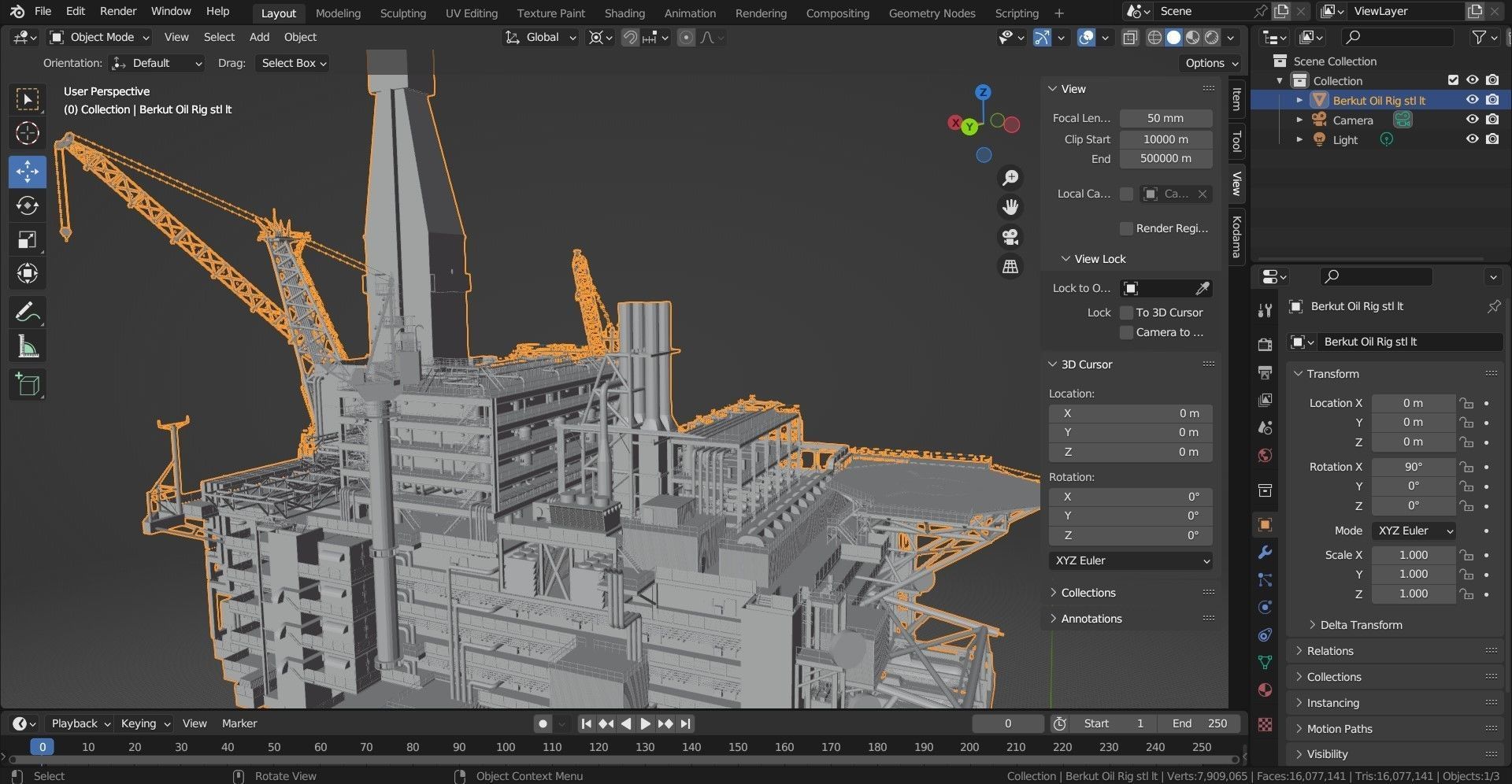The height and width of the screenshot is (784, 1512).
Task: Enable Lock Camera to View checkbox
Action: click(1126, 332)
